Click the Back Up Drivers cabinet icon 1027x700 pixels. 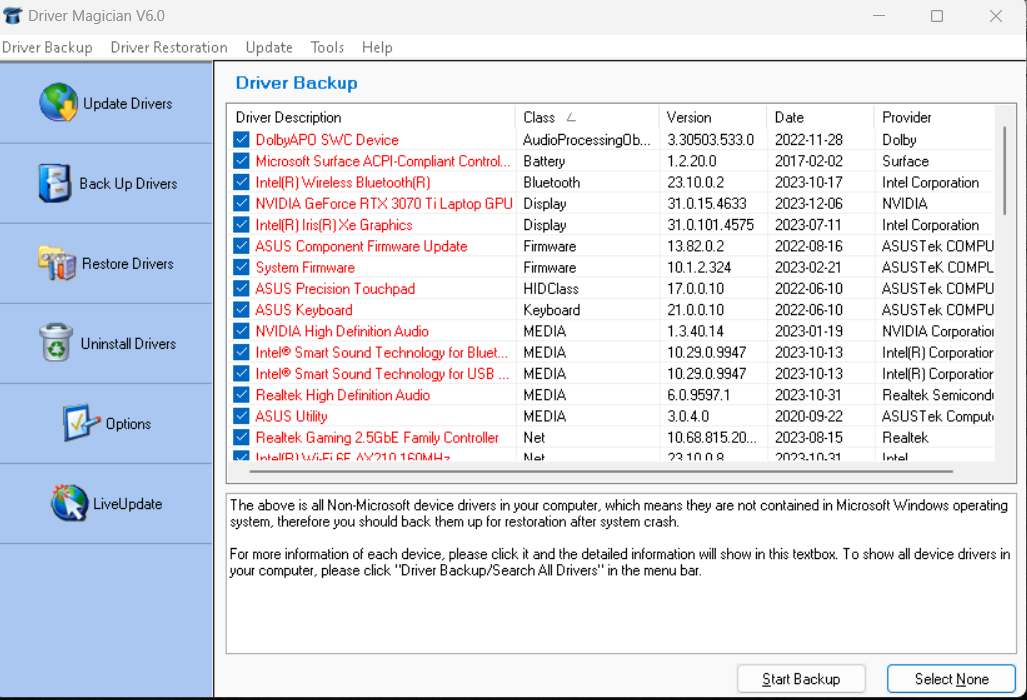click(54, 183)
